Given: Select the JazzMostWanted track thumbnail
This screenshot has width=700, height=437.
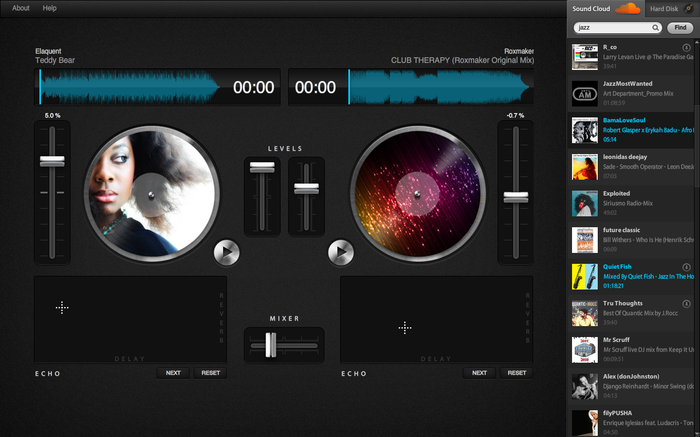Looking at the screenshot, I should (584, 93).
